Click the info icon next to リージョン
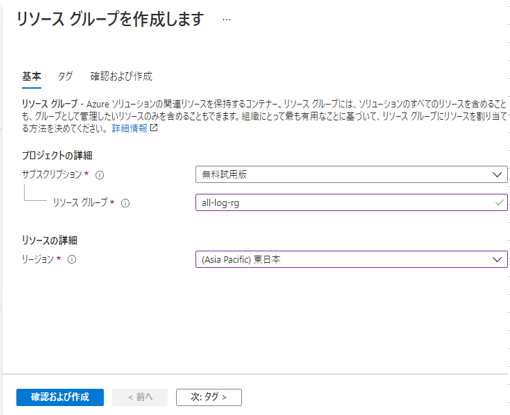 click(72, 259)
